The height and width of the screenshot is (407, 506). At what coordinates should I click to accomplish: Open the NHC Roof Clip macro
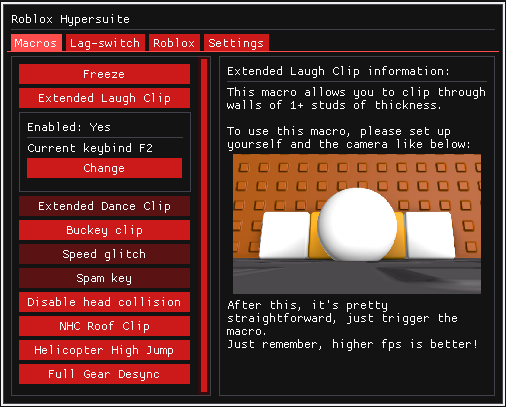(104, 326)
